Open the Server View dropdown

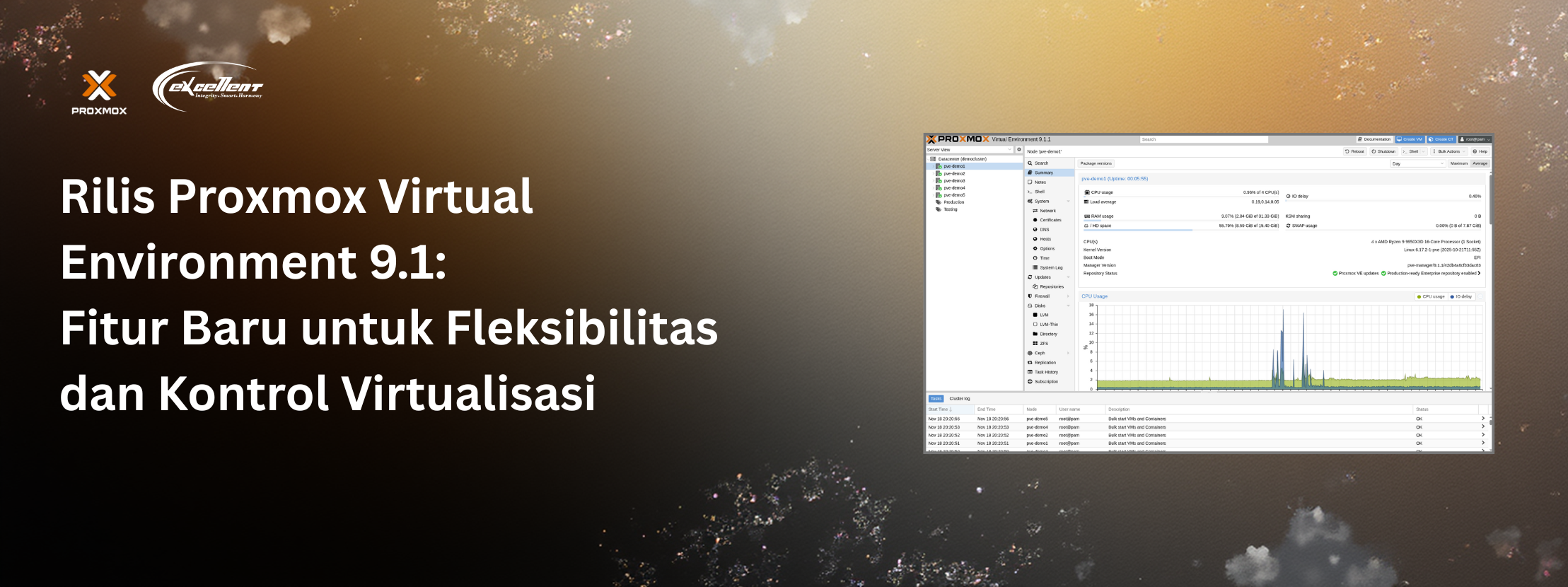970,149
